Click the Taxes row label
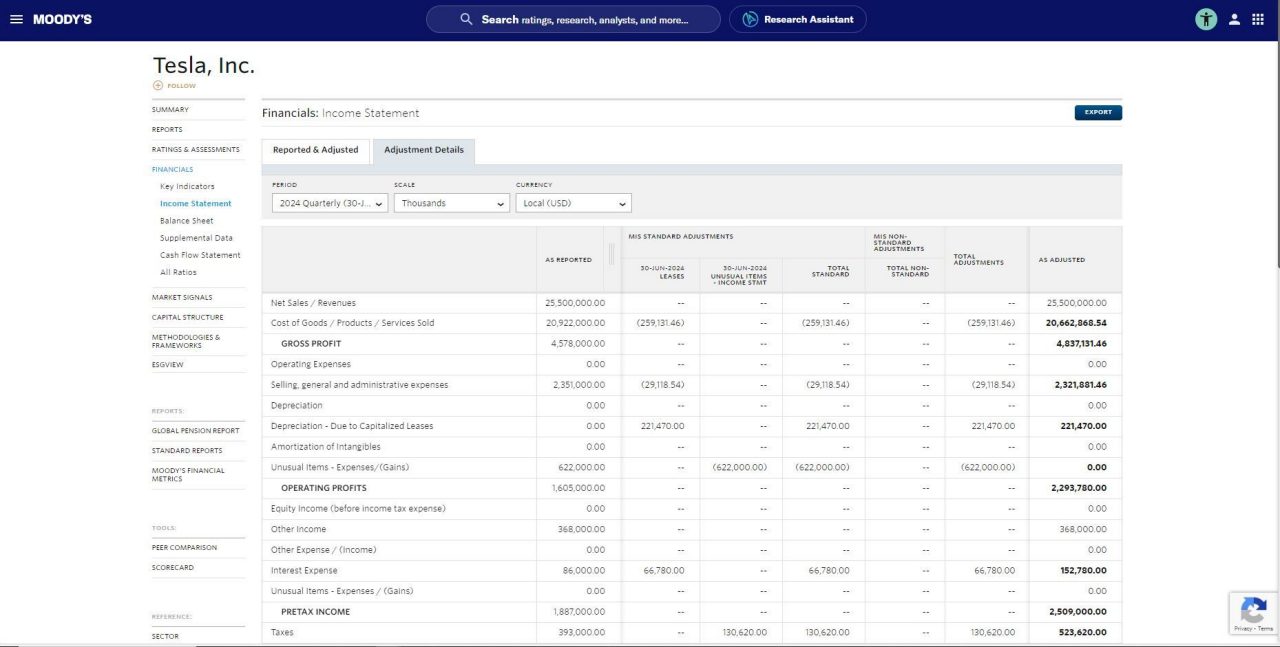 click(282, 633)
